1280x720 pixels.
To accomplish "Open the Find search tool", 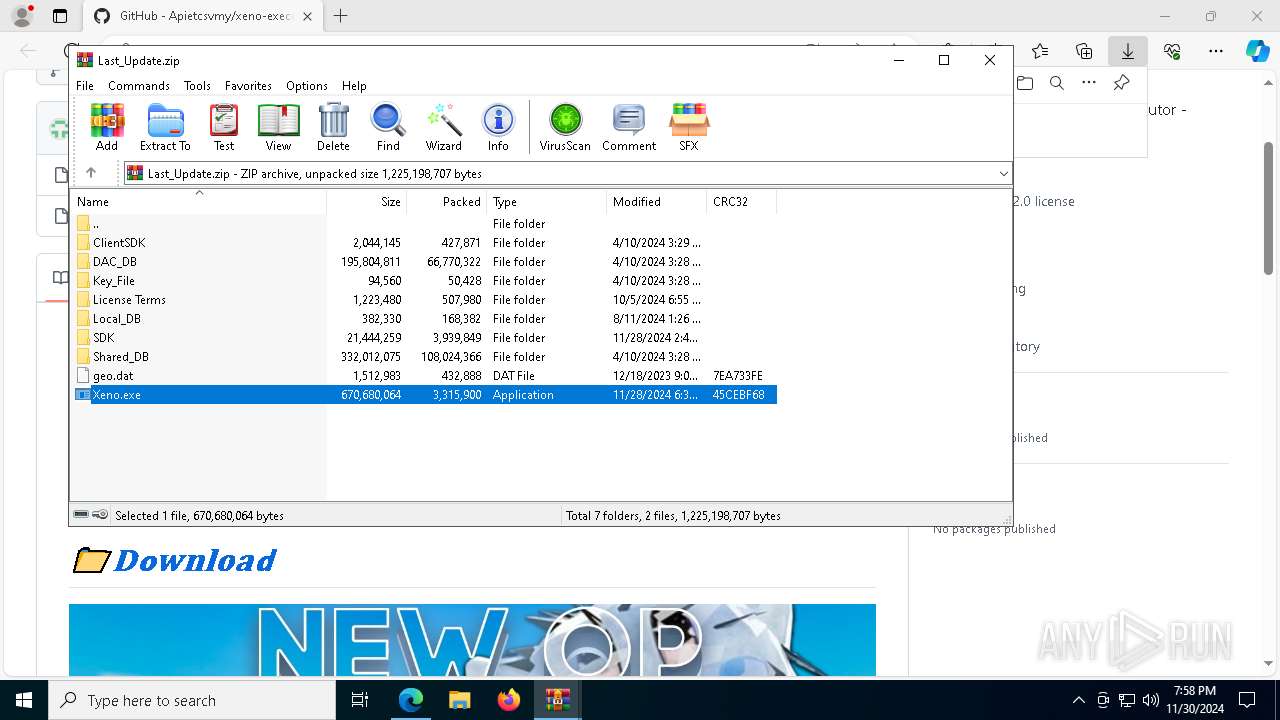I will click(x=388, y=127).
